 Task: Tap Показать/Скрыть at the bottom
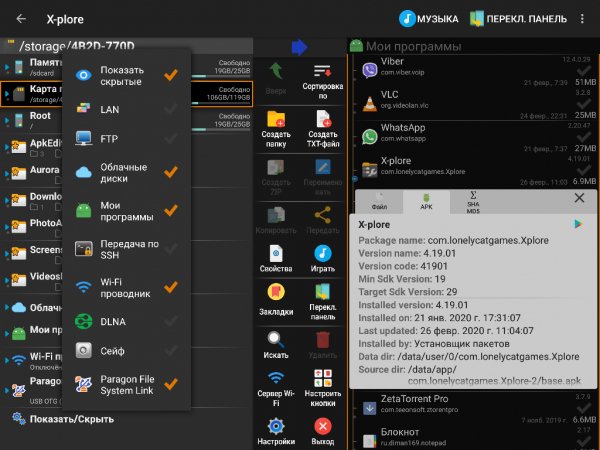click(x=72, y=419)
